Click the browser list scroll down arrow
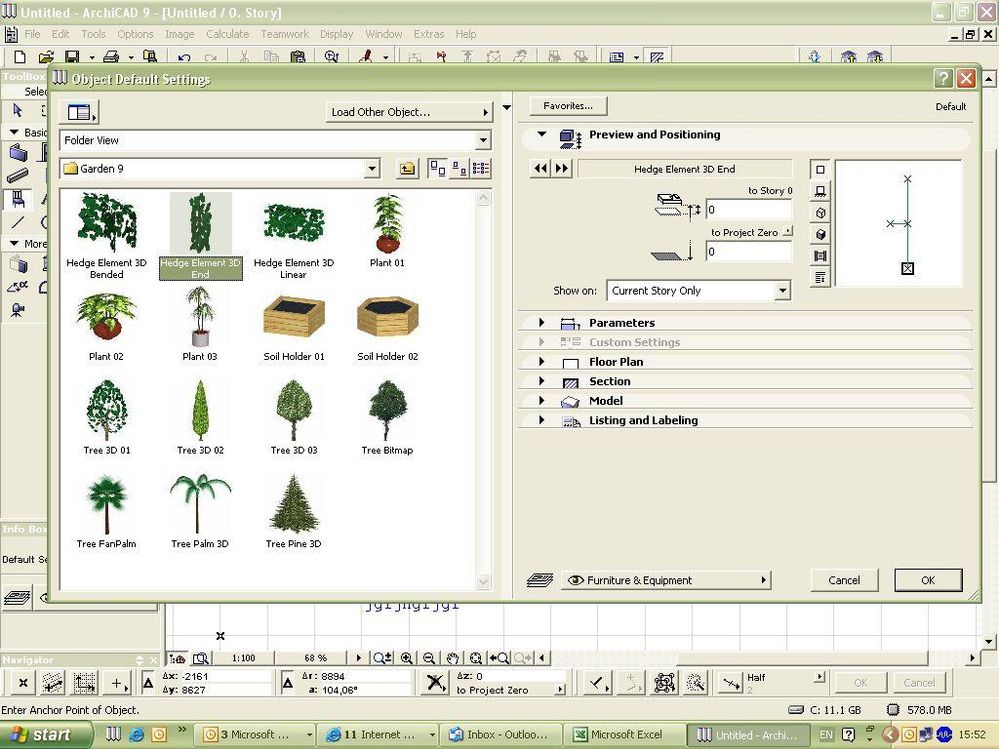999x749 pixels. [x=484, y=581]
